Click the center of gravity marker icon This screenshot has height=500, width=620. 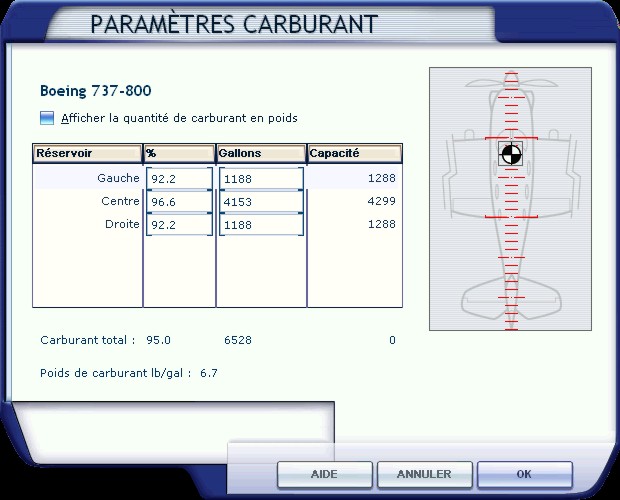coord(510,154)
